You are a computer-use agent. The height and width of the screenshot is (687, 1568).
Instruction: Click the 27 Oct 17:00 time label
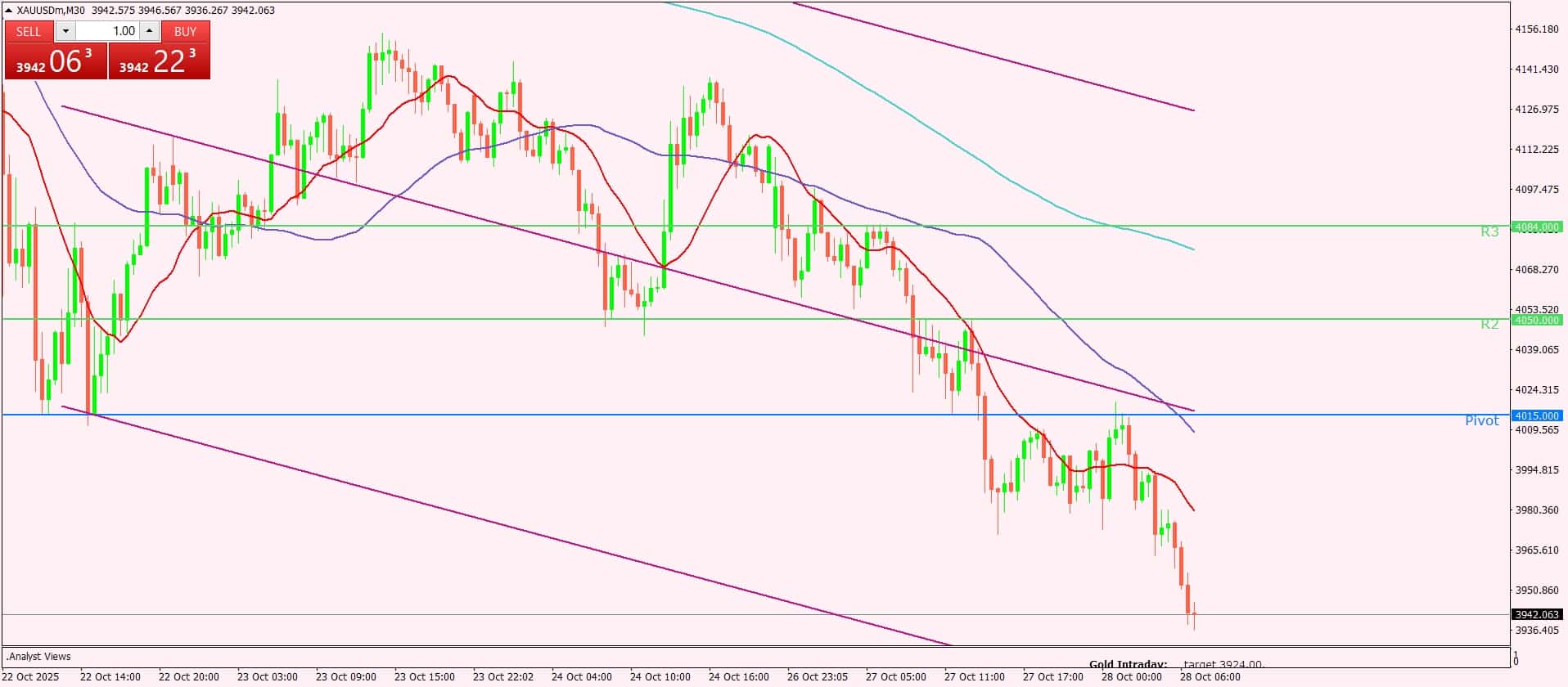[1053, 677]
